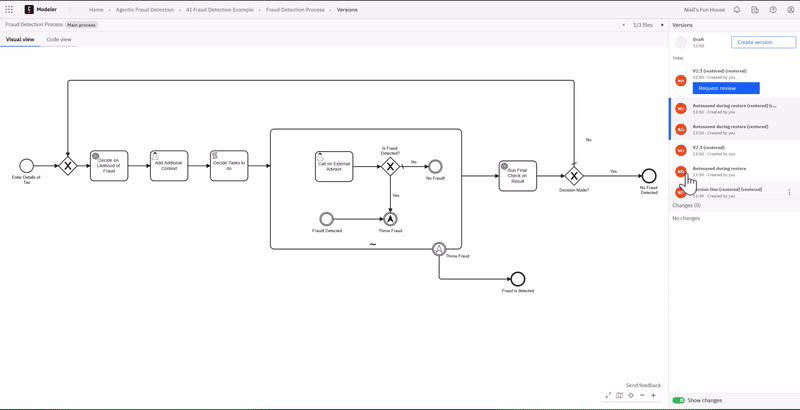Toggle the minimap icon
The width and height of the screenshot is (800, 410).
[x=619, y=395]
